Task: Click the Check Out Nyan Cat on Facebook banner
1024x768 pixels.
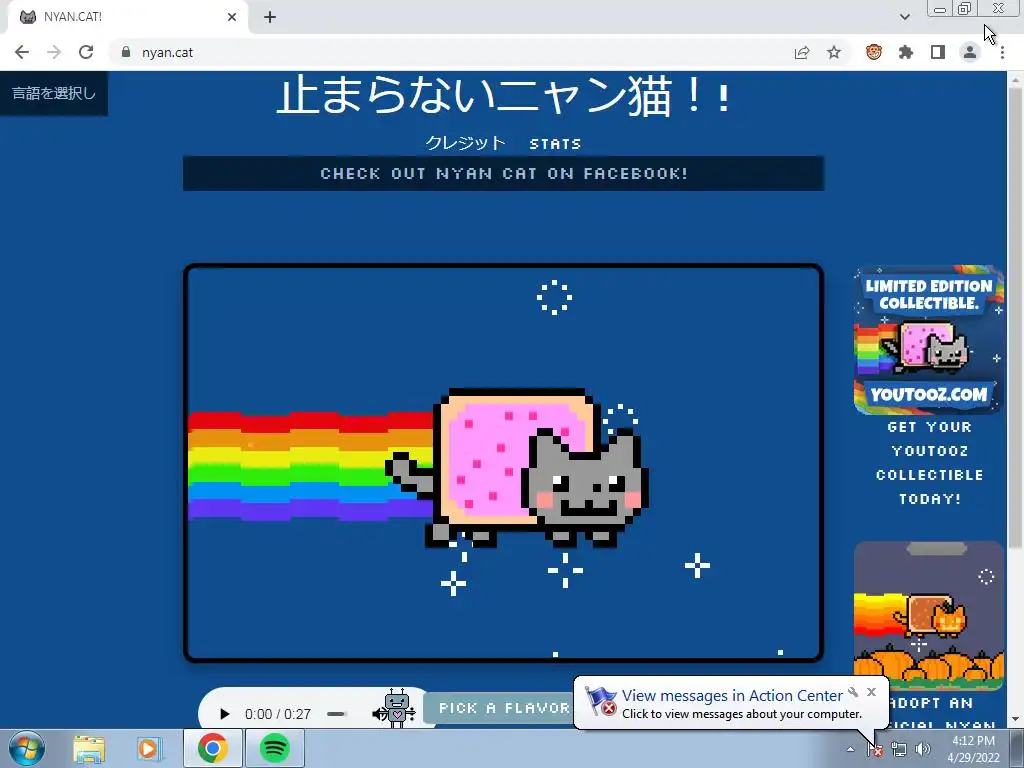Action: click(504, 174)
